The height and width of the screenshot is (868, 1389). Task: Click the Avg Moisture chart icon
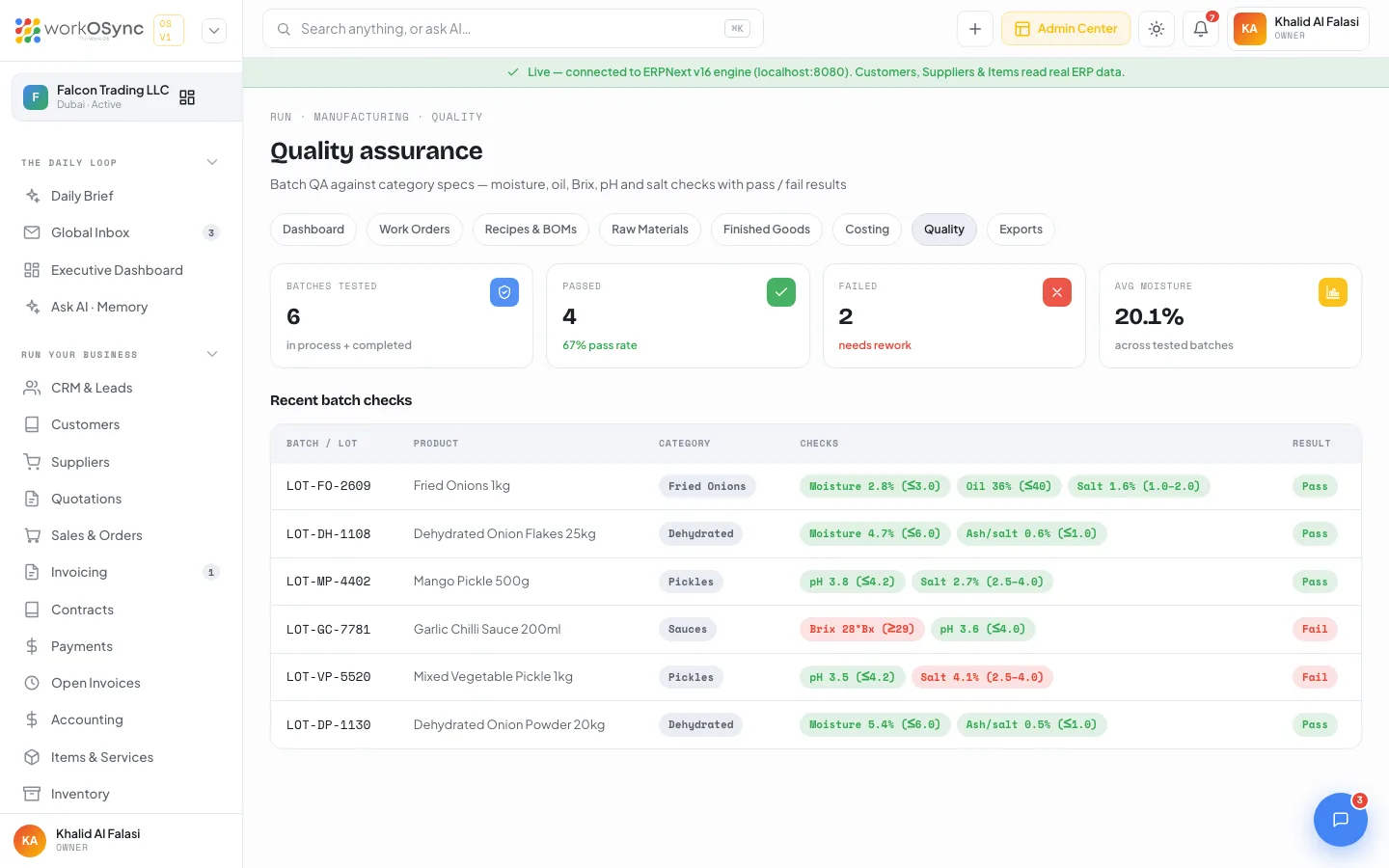[x=1333, y=292]
